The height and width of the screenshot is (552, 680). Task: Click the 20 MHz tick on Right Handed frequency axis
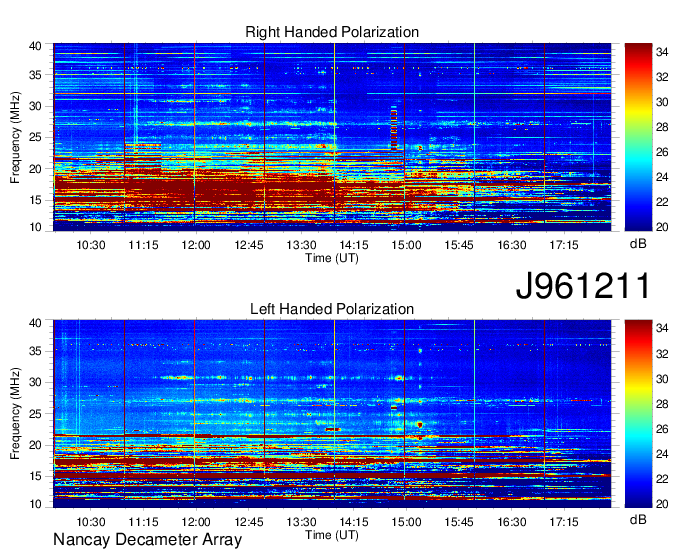coord(35,169)
